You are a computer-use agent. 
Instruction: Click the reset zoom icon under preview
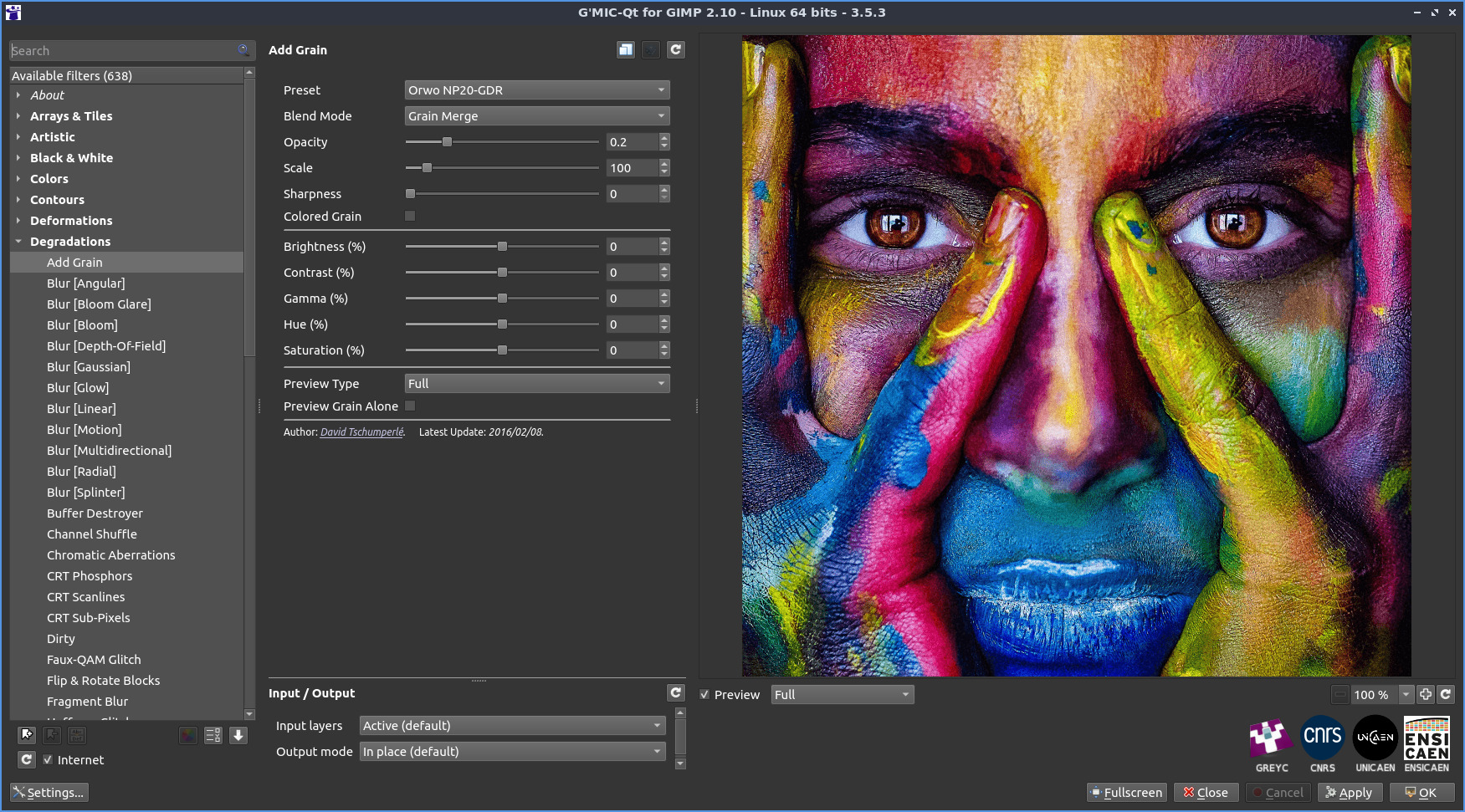click(x=1446, y=694)
